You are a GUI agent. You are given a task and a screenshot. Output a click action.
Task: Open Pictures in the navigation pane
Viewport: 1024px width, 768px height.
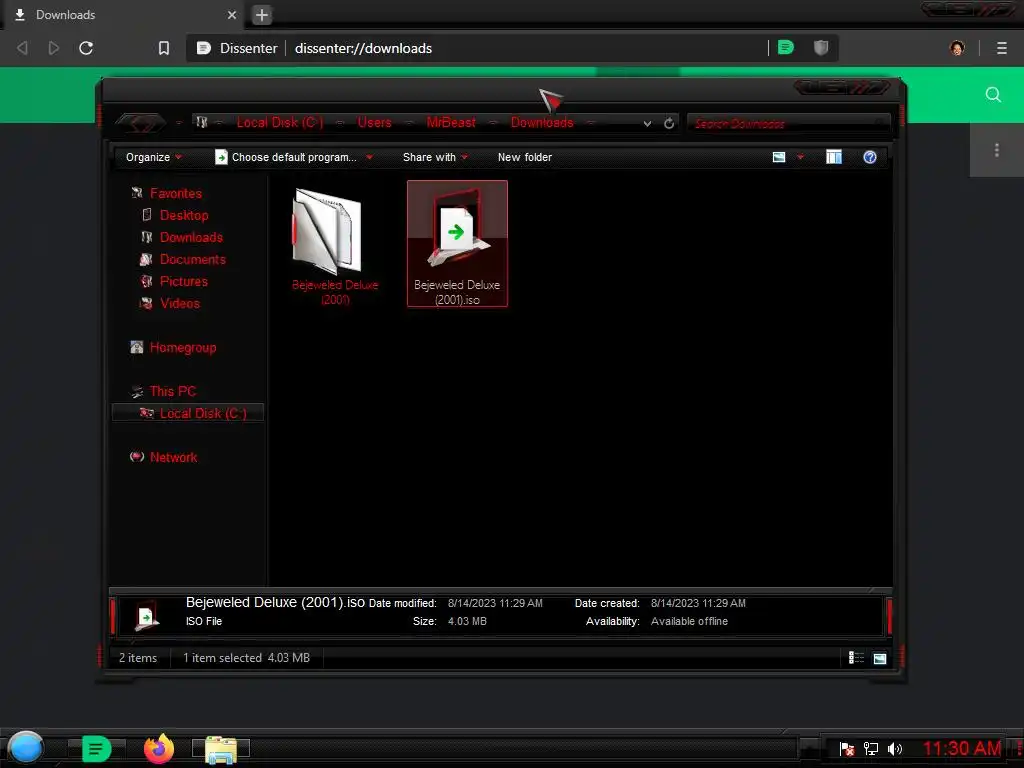pos(184,281)
